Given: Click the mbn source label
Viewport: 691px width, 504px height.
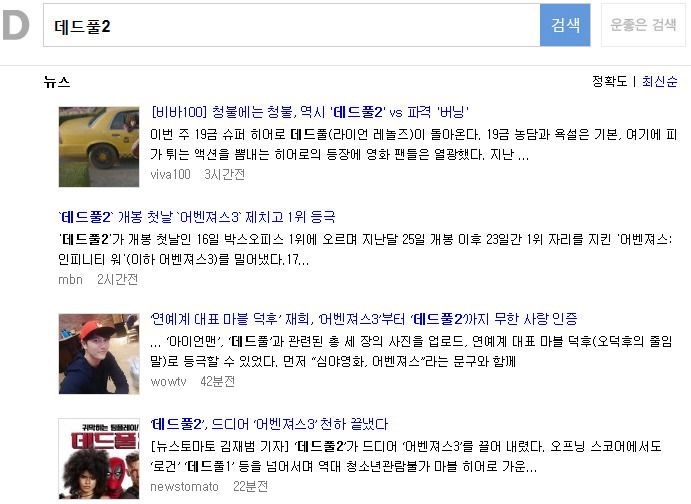Looking at the screenshot, I should pos(71,280).
